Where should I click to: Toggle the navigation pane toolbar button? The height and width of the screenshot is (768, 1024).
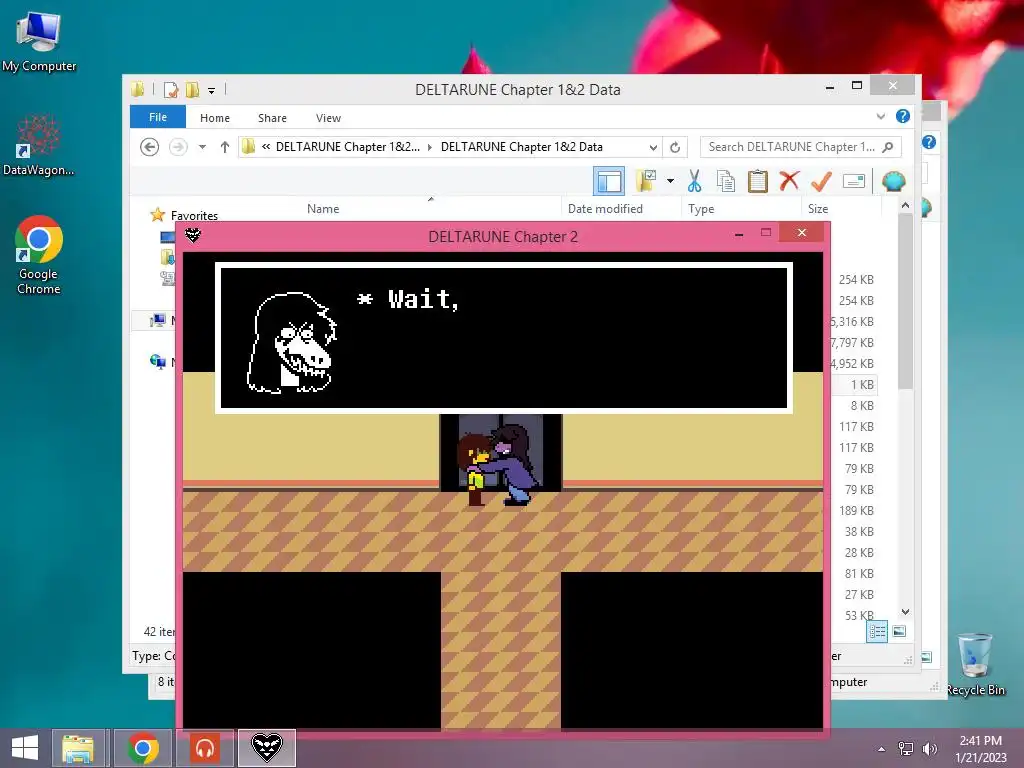point(609,181)
